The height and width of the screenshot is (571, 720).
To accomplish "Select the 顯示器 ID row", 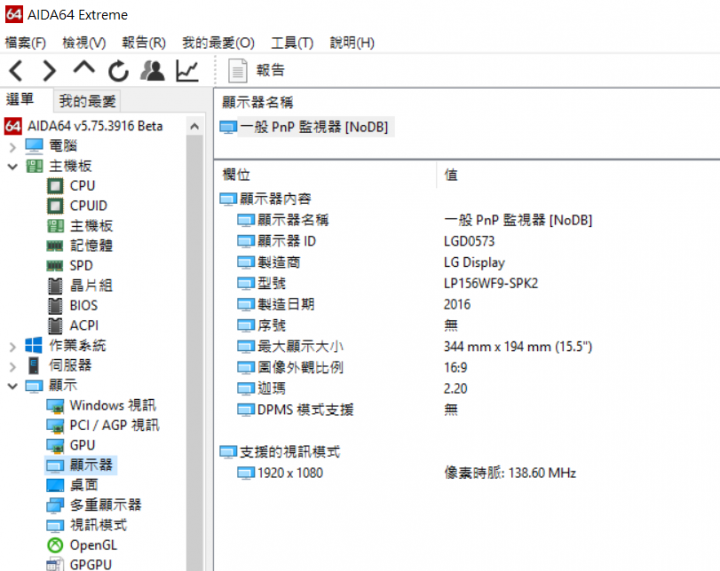I will point(276,241).
